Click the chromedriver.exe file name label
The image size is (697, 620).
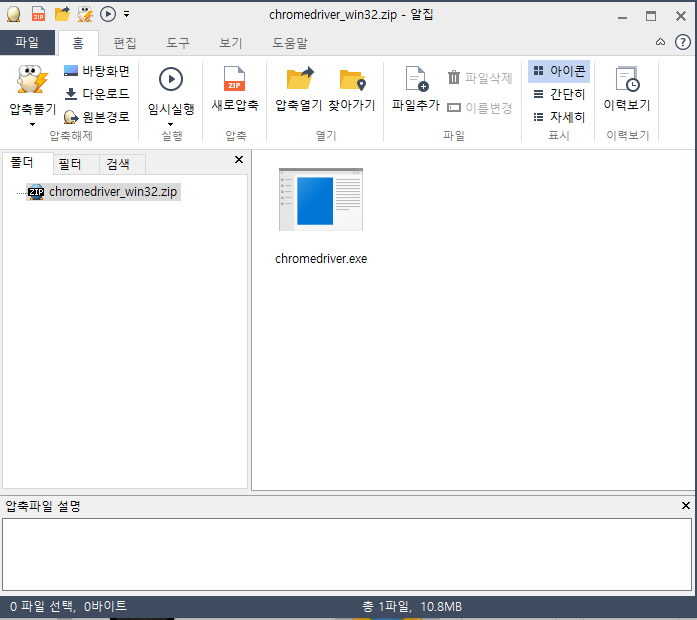(x=321, y=259)
